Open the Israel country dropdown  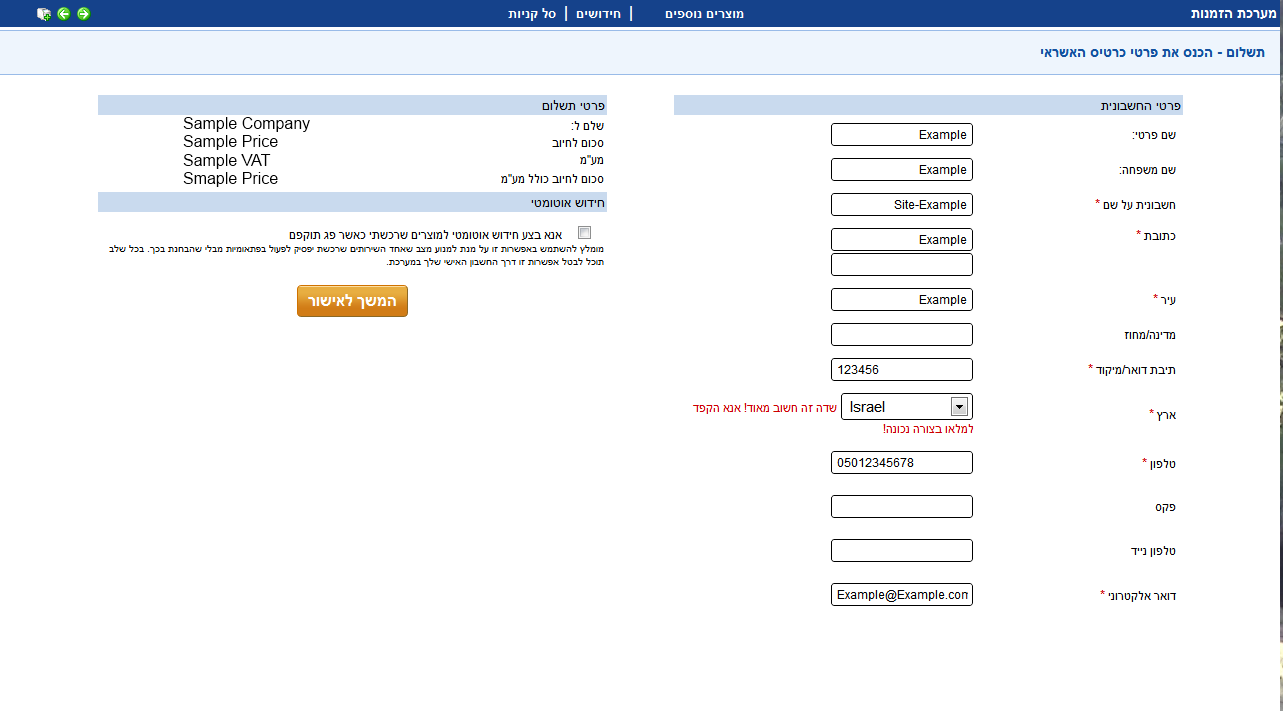(x=907, y=407)
